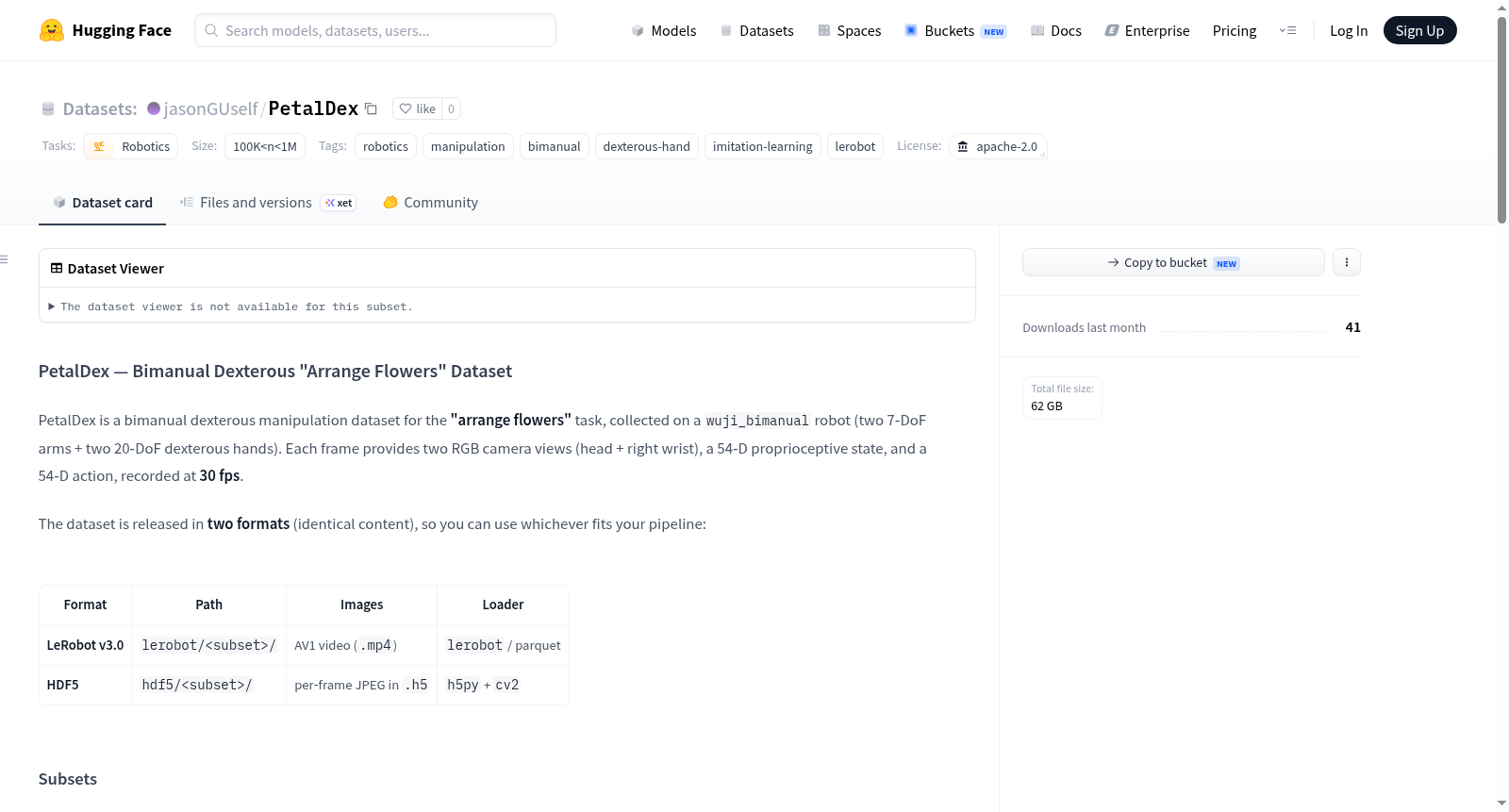Expand the dataset viewer unavailable message
1509x812 pixels.
(231, 307)
